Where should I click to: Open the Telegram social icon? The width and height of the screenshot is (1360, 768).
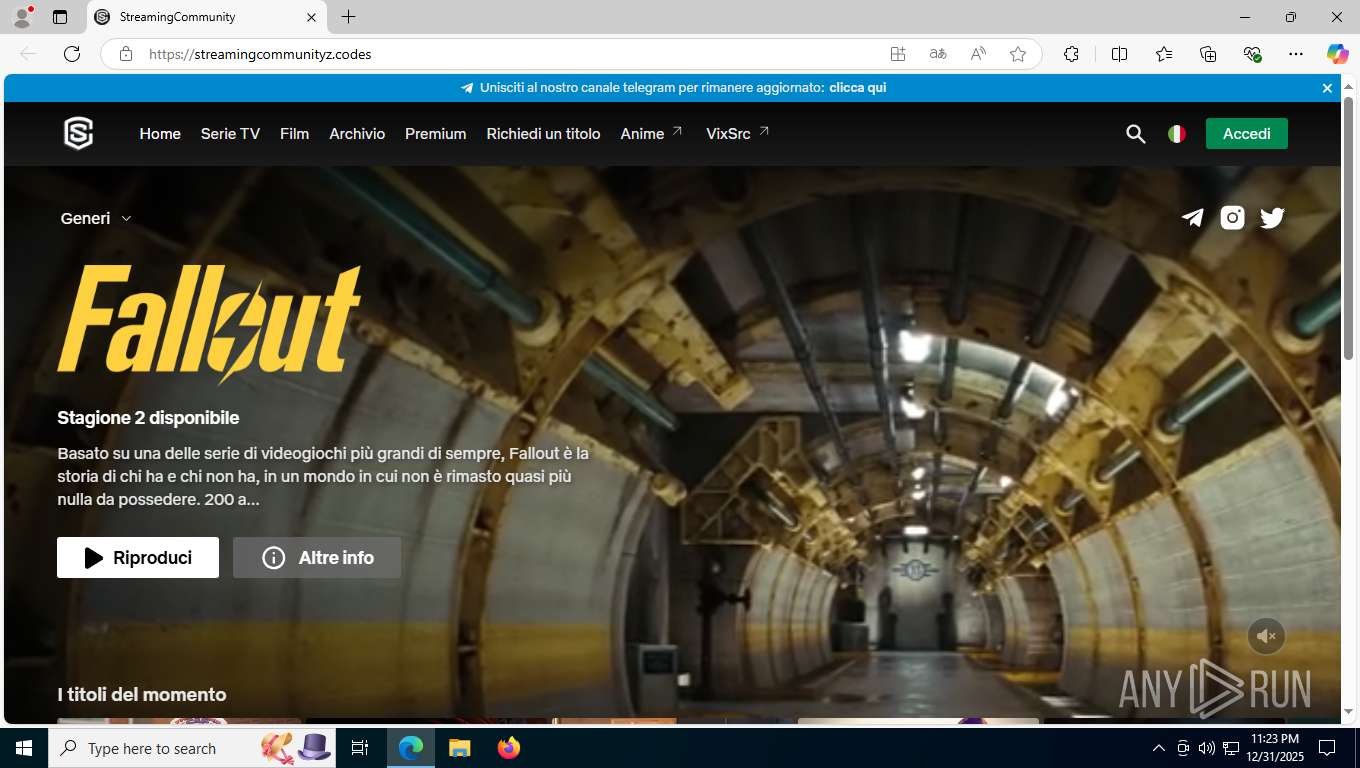click(1192, 218)
